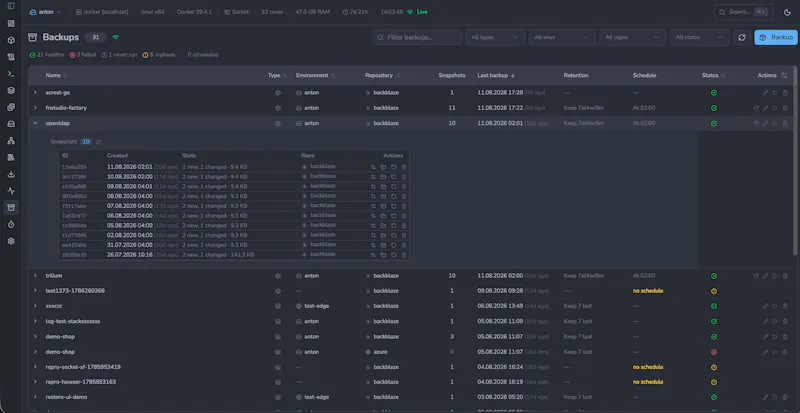The image size is (800, 413).
Task: Toggle the 3 failed filter
Action: click(x=83, y=55)
